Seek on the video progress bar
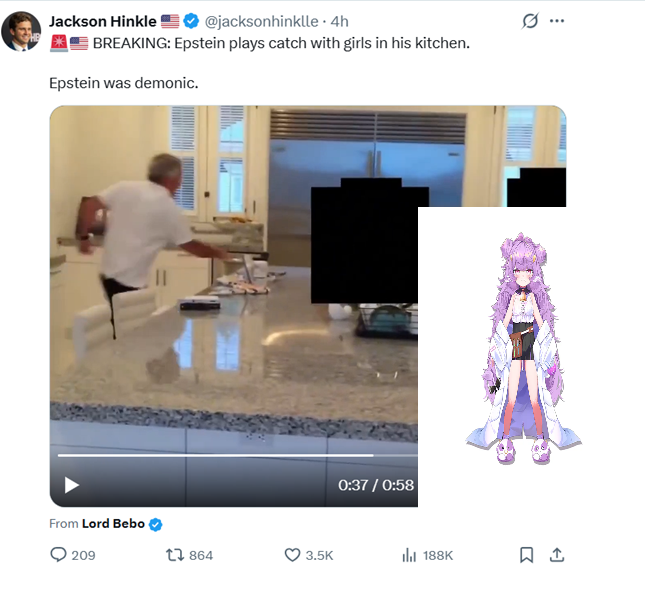645x595 pixels. click(x=238, y=456)
